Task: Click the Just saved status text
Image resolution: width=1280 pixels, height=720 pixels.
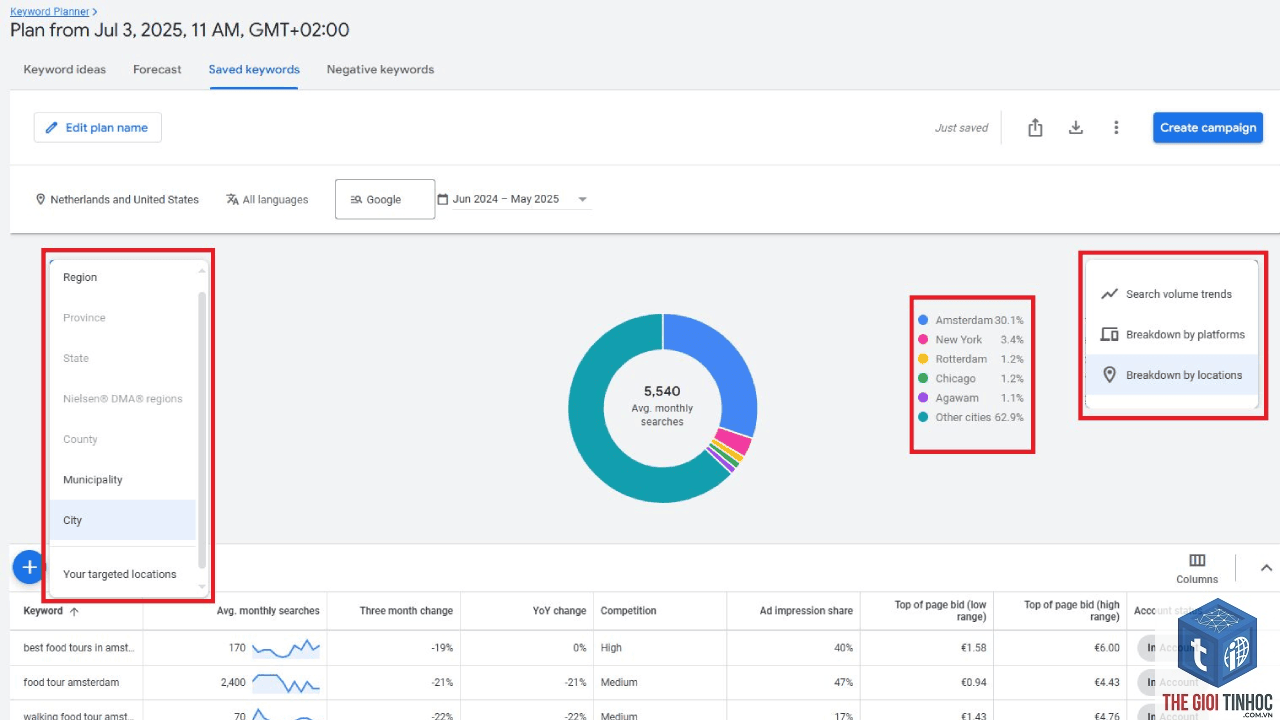Action: [x=961, y=128]
